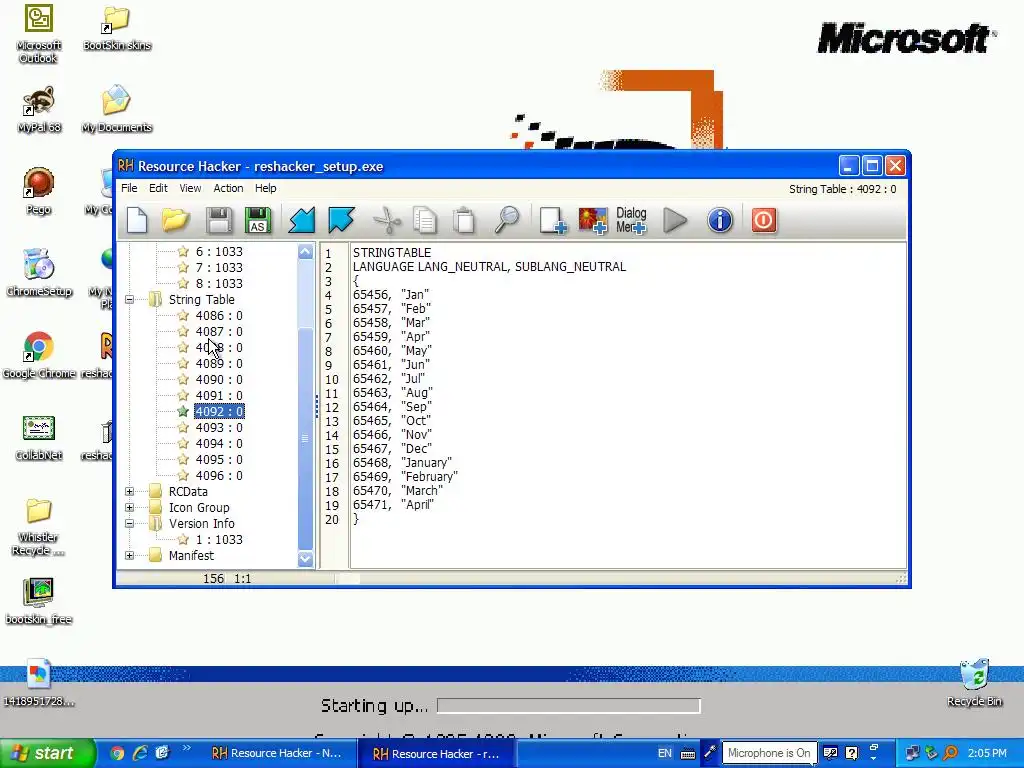Open Microsoft Outlook desktop icon
Viewport: 1024px width, 768px height.
(39, 34)
